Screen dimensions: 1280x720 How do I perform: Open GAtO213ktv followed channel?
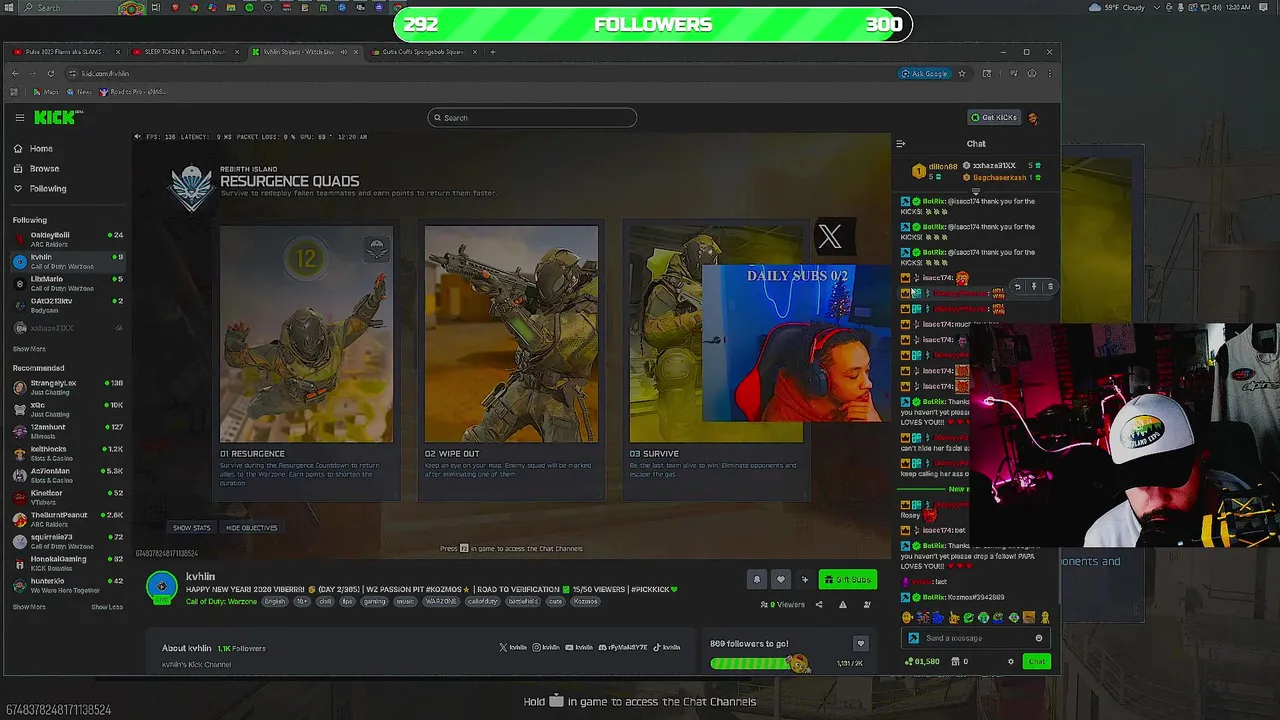click(x=67, y=305)
